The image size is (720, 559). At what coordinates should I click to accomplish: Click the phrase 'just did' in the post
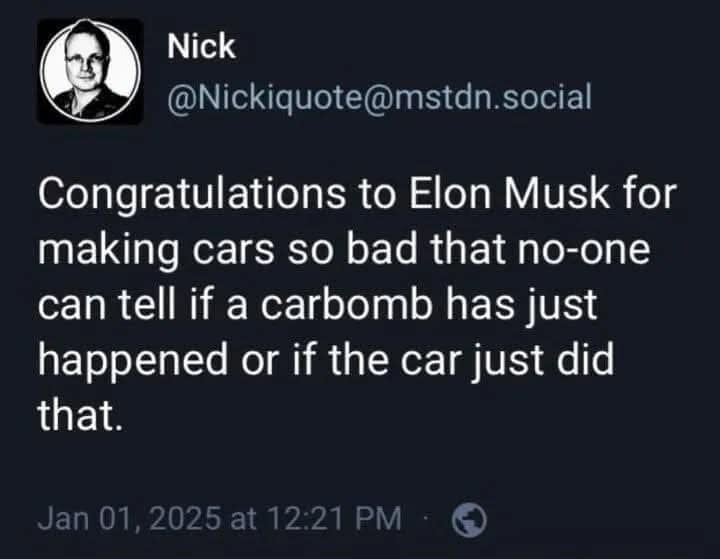[x=554, y=359]
